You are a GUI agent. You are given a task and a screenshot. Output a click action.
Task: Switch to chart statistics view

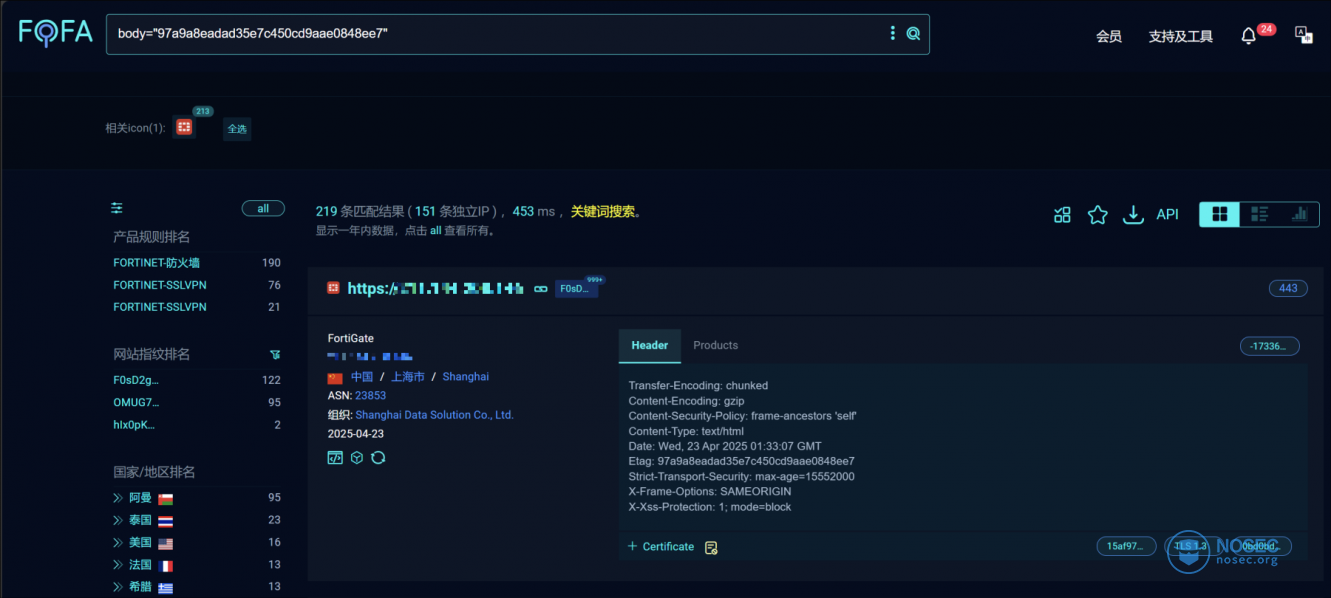tap(1300, 214)
